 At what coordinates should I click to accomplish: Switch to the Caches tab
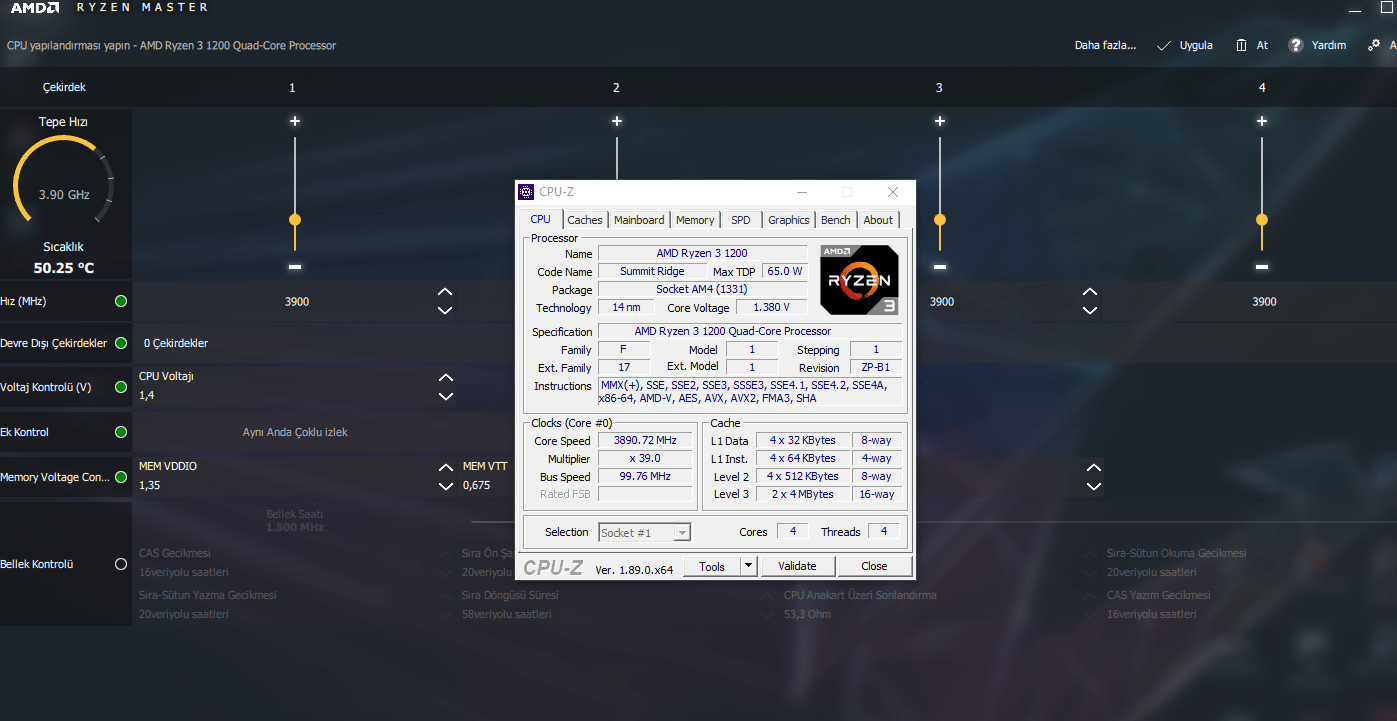pos(585,220)
